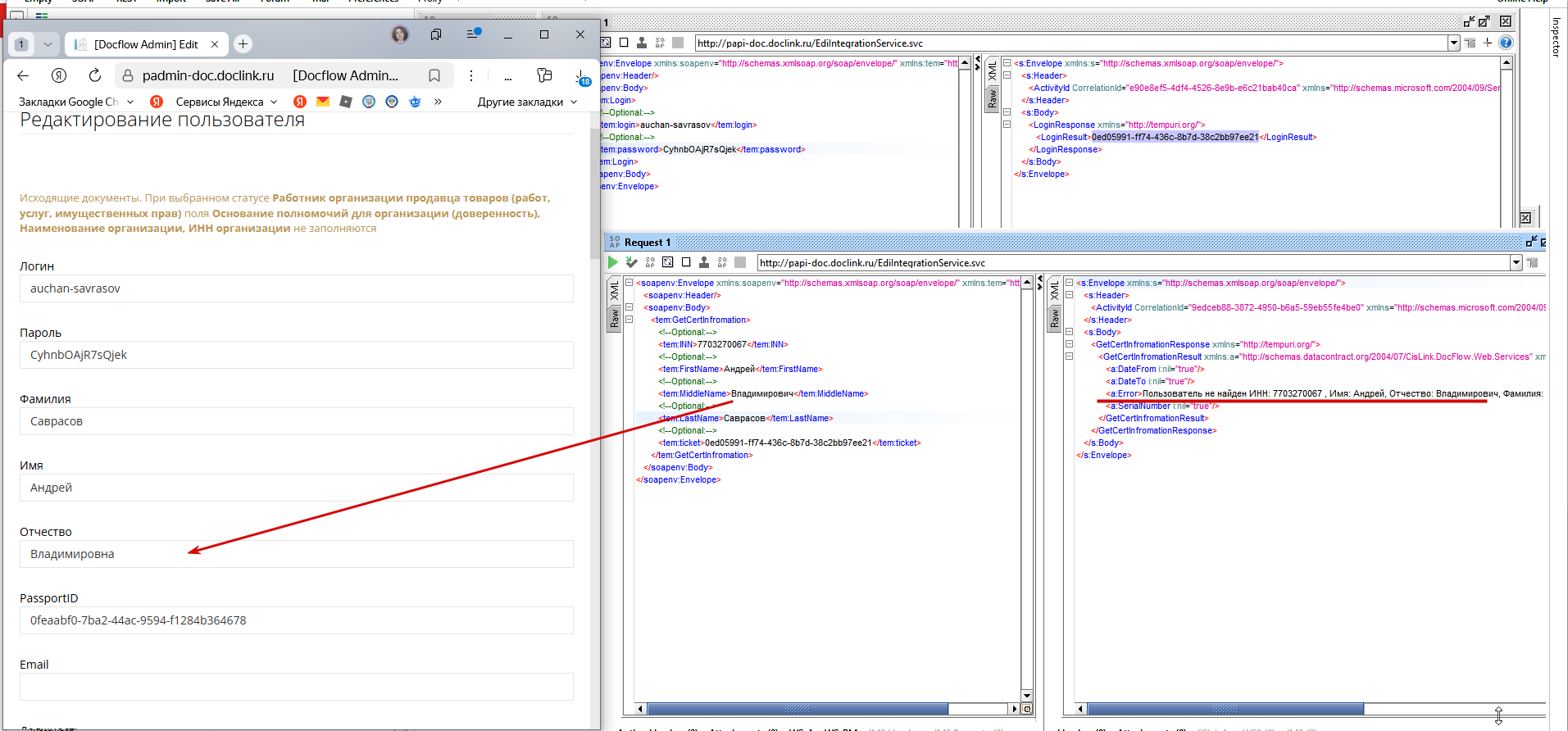Open browser downloads with badge 18

coord(582,77)
